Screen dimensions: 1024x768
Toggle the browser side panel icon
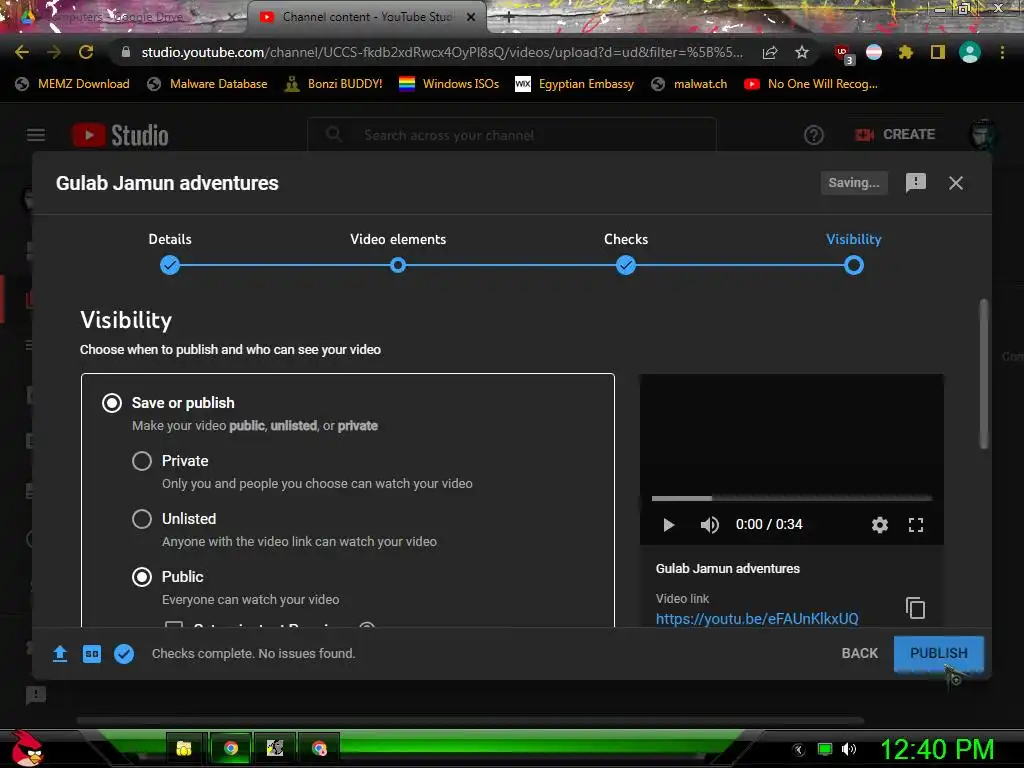tap(938, 52)
